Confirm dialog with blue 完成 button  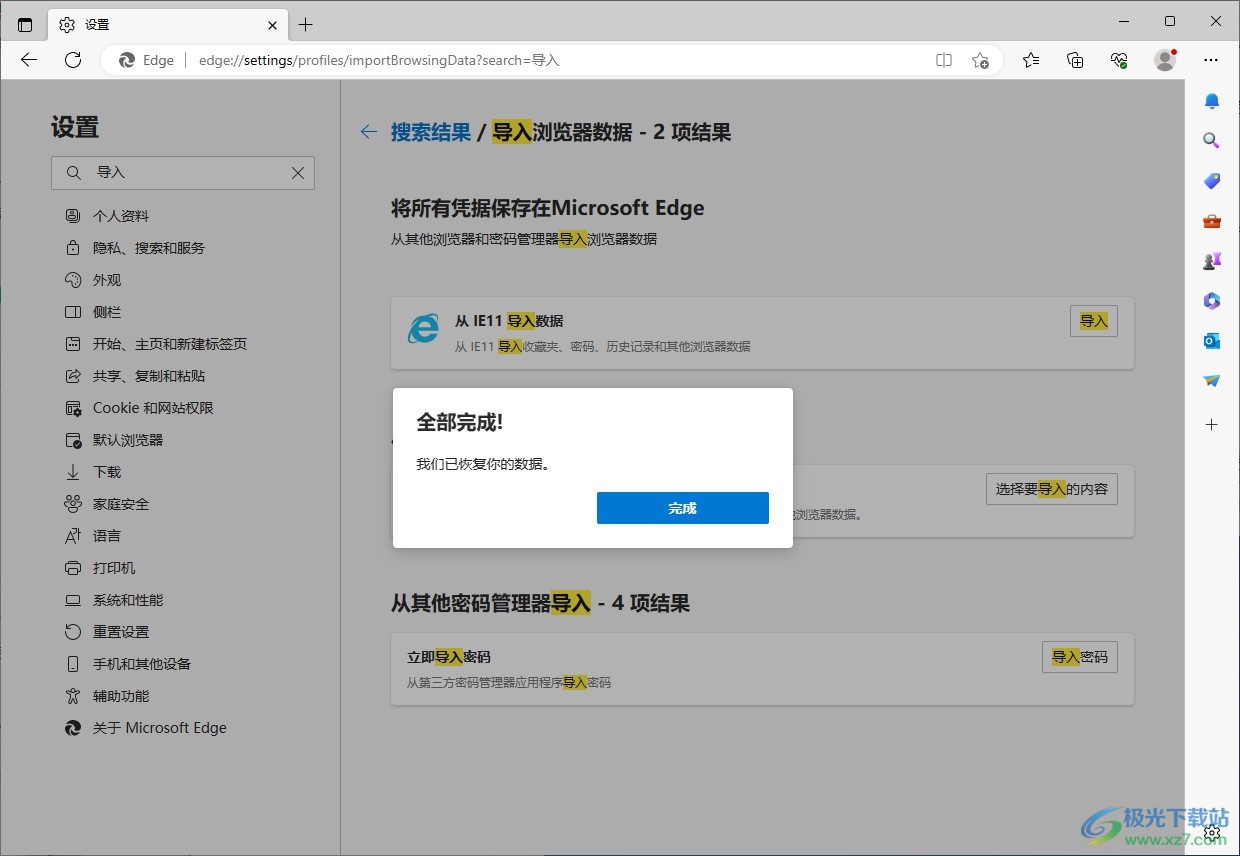point(683,508)
